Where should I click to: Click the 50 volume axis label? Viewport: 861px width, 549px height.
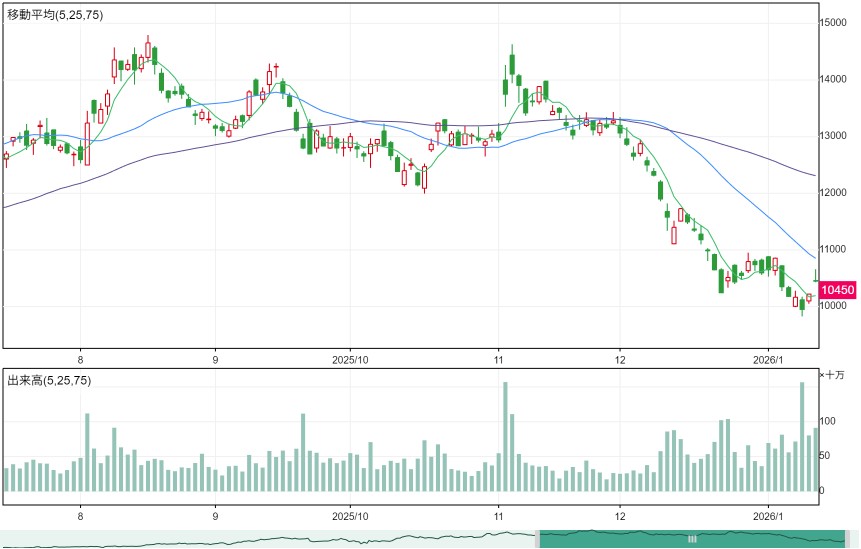[x=825, y=456]
